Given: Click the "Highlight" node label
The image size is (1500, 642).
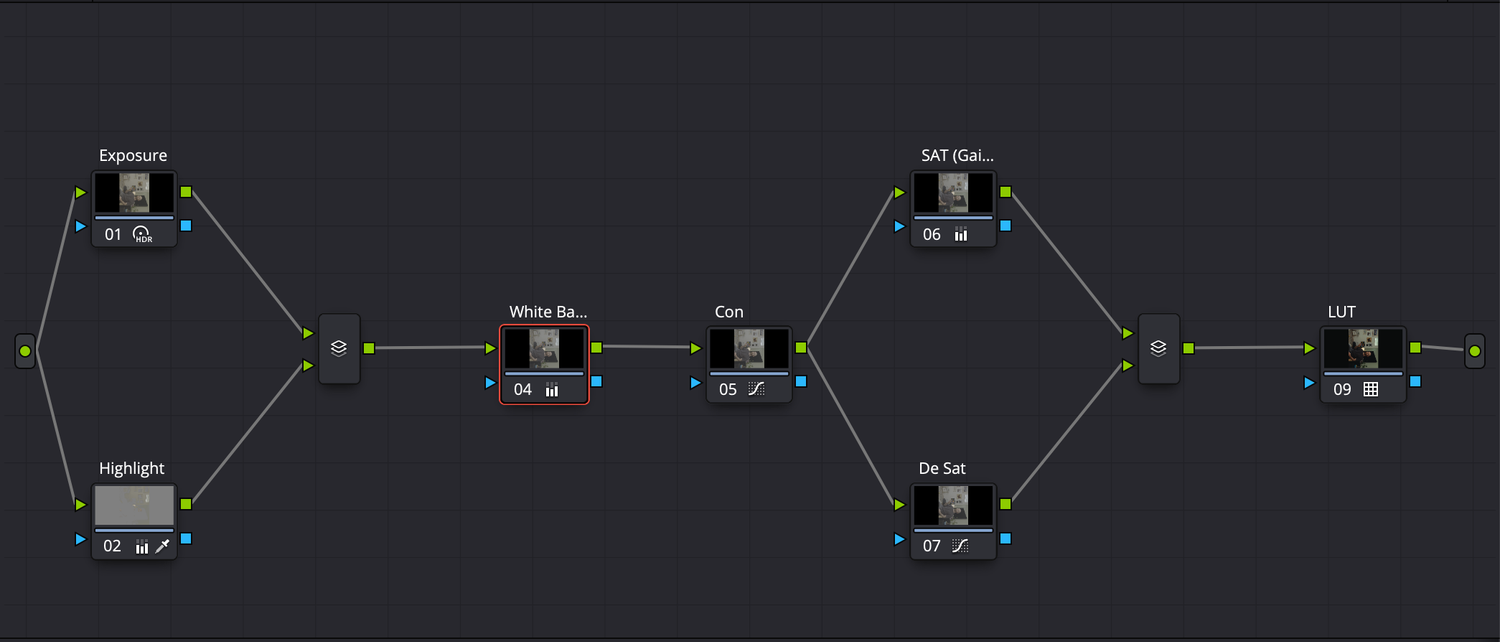Looking at the screenshot, I should click(x=132, y=469).
